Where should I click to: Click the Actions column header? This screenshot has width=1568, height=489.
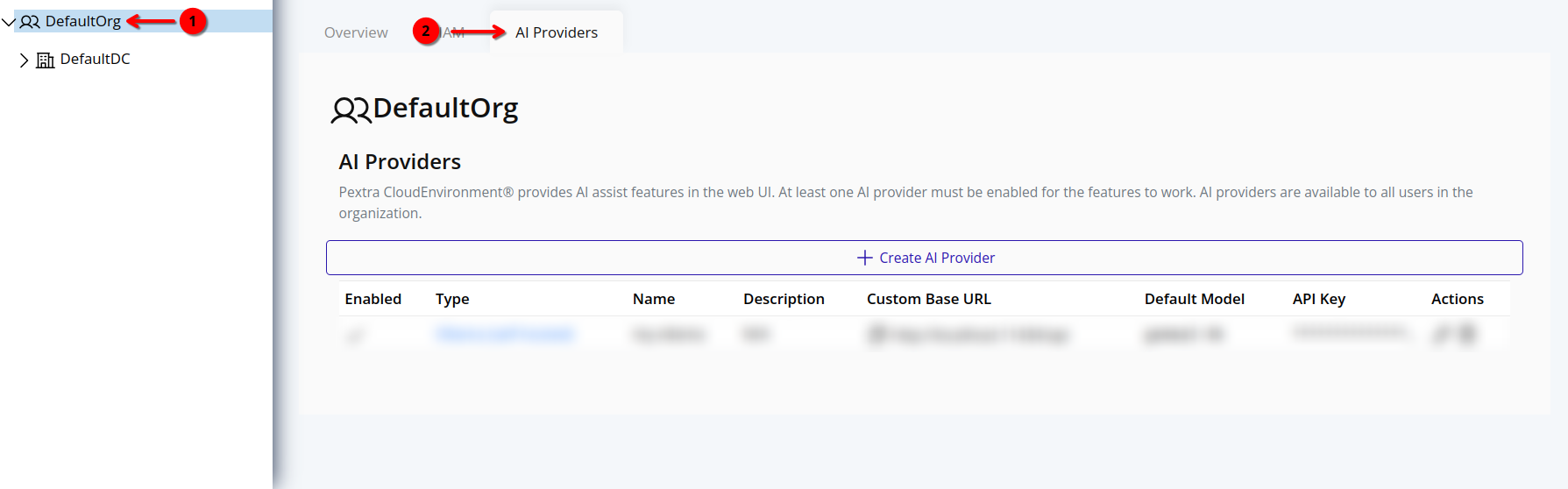(x=1457, y=299)
